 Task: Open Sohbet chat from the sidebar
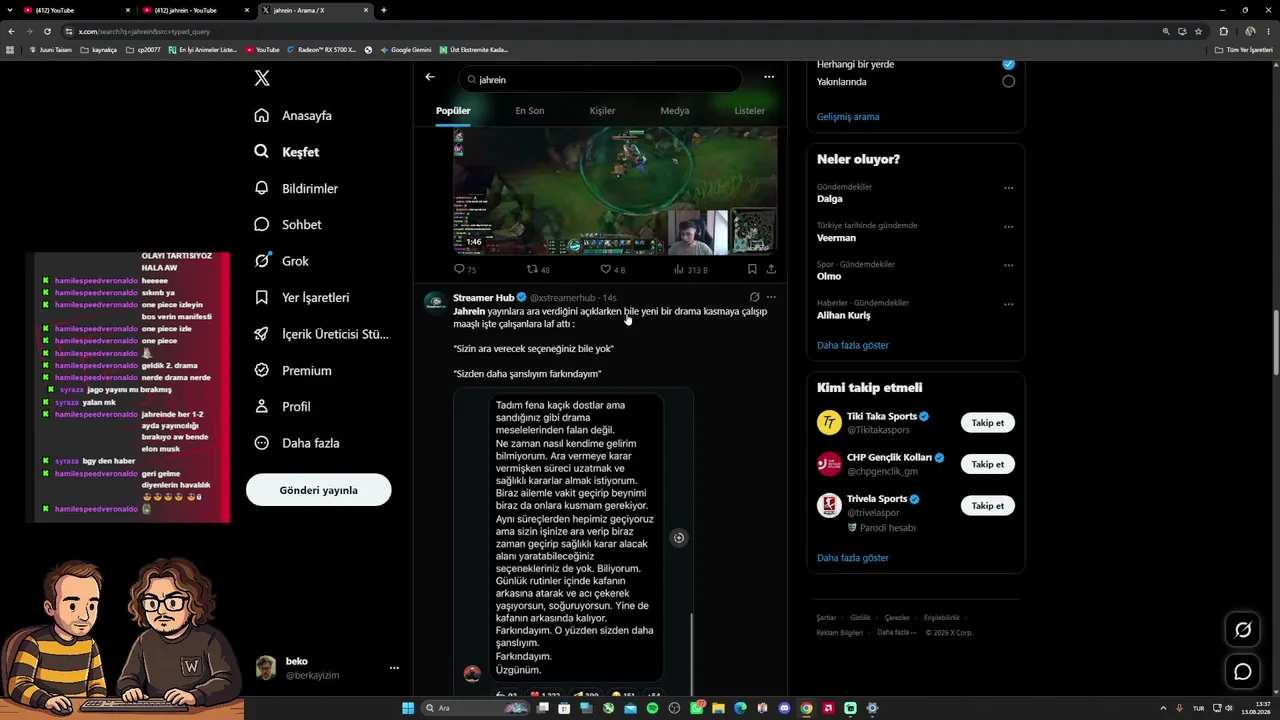coord(288,225)
